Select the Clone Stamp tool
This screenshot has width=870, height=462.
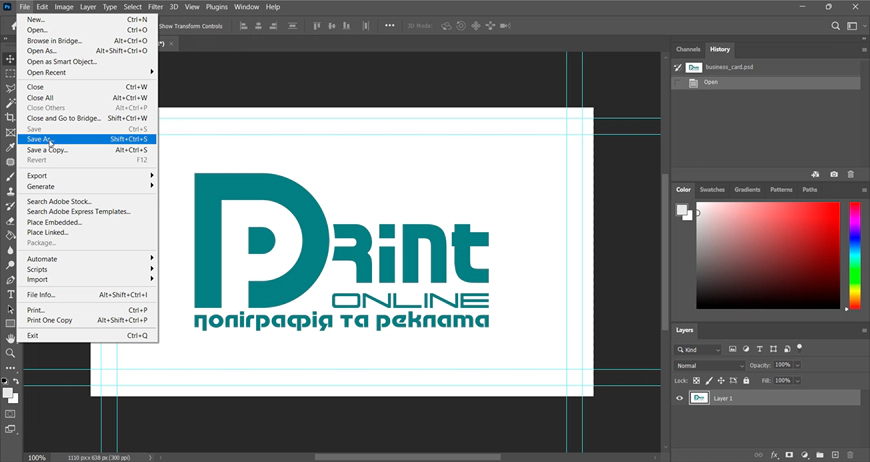pyautogui.click(x=10, y=191)
